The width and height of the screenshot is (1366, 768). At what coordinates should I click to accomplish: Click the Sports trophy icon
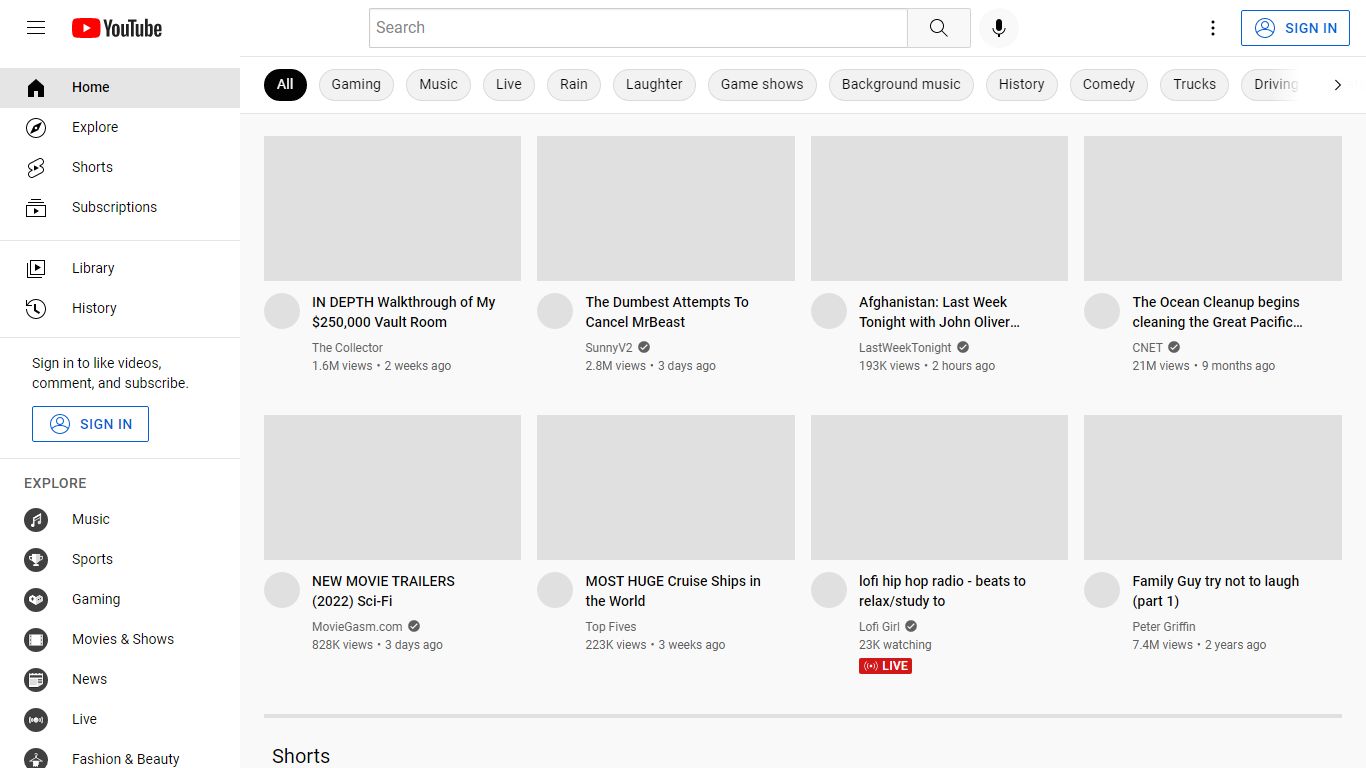36,560
